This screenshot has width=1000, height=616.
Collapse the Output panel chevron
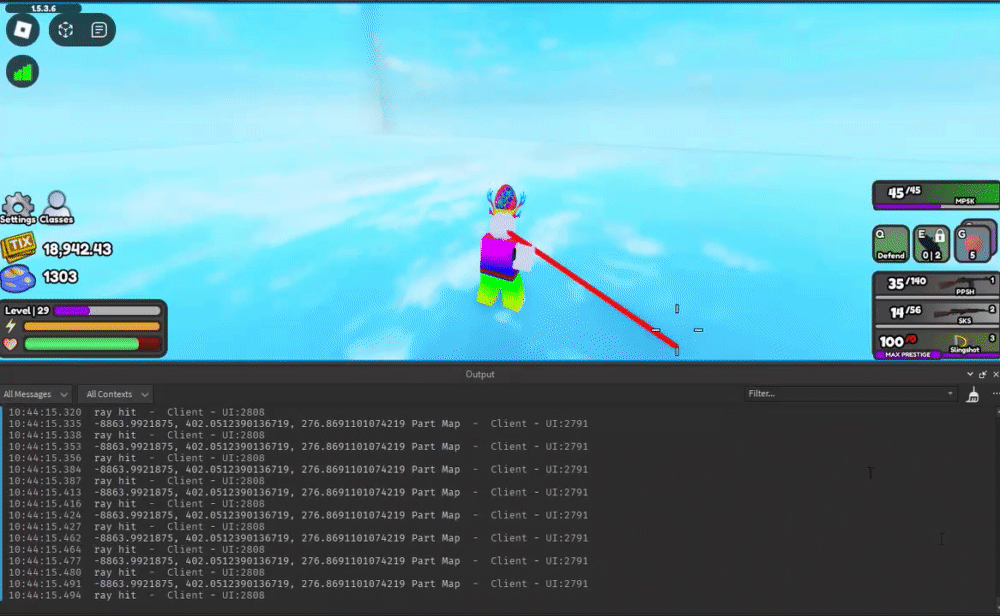pyautogui.click(x=970, y=374)
